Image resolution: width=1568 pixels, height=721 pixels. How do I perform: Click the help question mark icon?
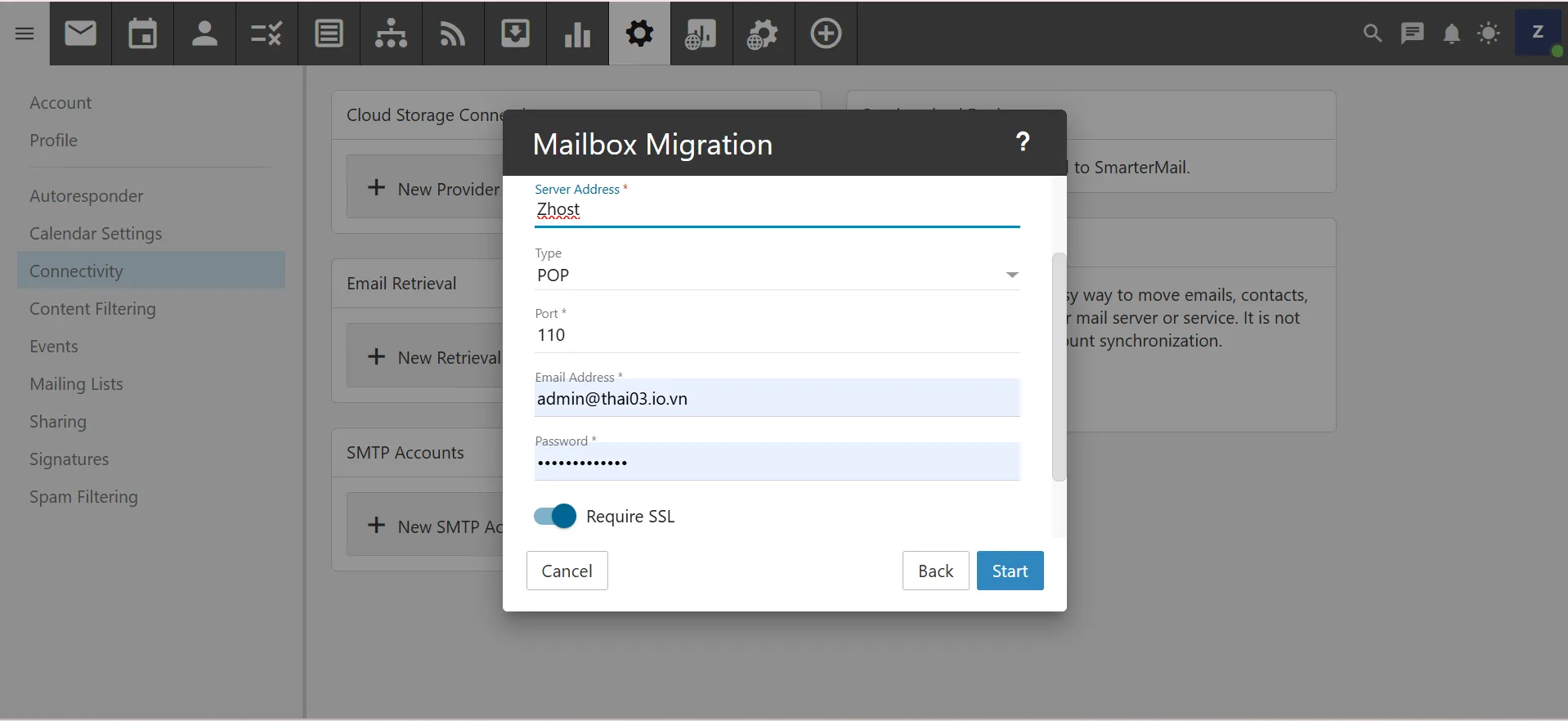pos(1022,142)
